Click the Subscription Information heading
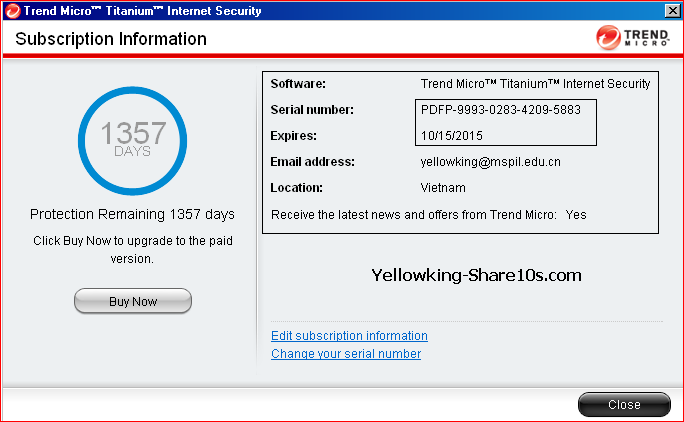The height and width of the screenshot is (422, 684). (111, 39)
